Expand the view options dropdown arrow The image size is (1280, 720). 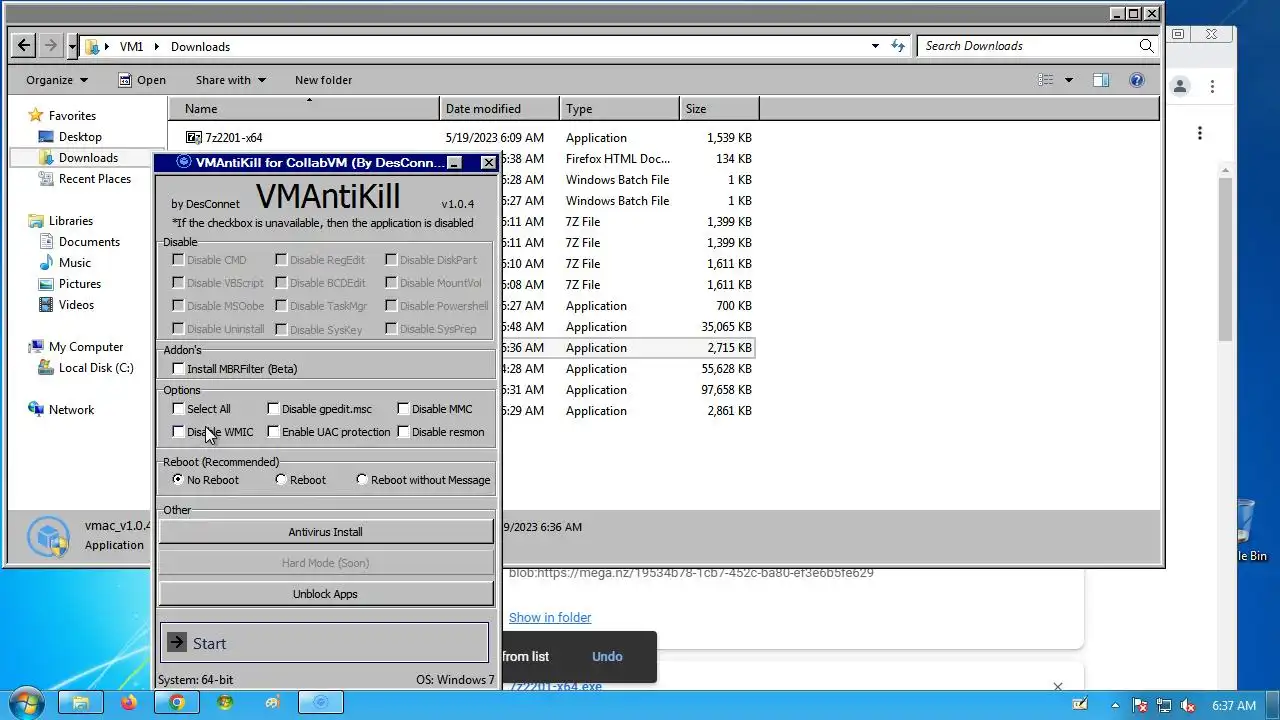[x=1068, y=80]
